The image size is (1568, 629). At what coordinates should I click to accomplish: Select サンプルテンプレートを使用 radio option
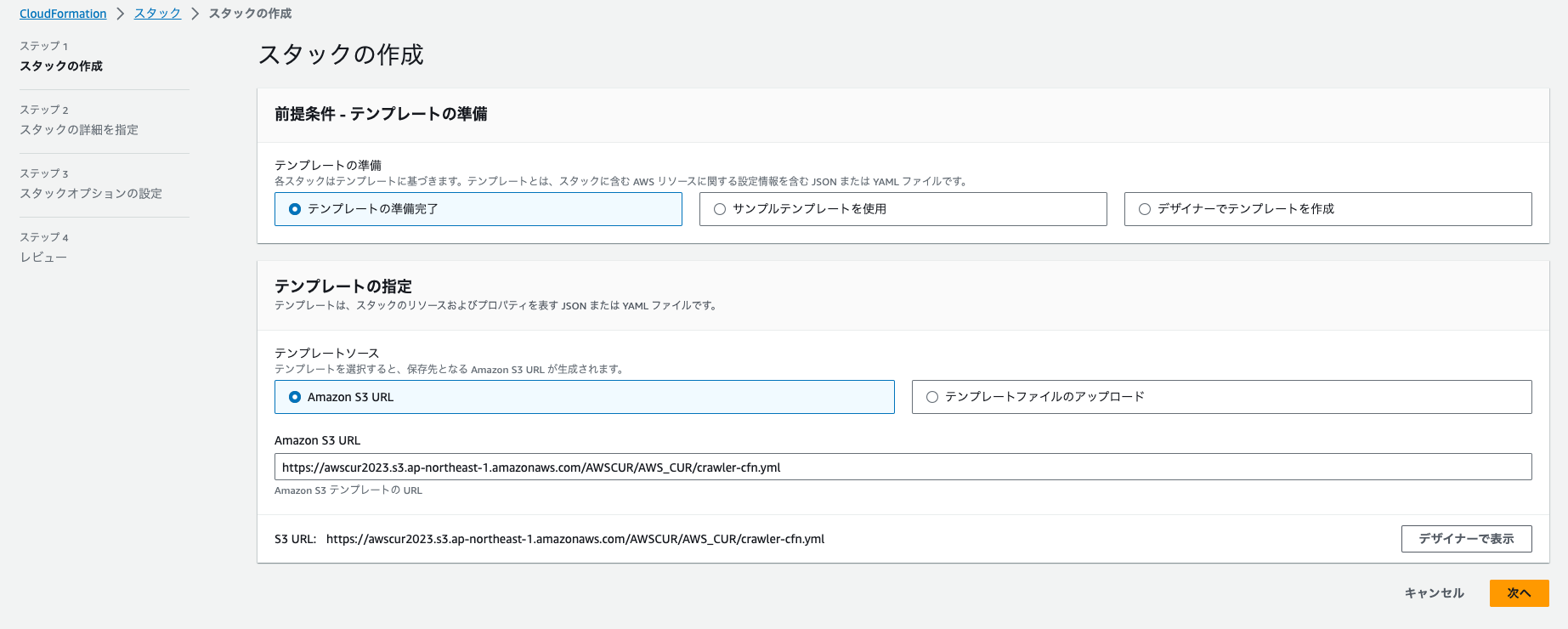(x=720, y=209)
